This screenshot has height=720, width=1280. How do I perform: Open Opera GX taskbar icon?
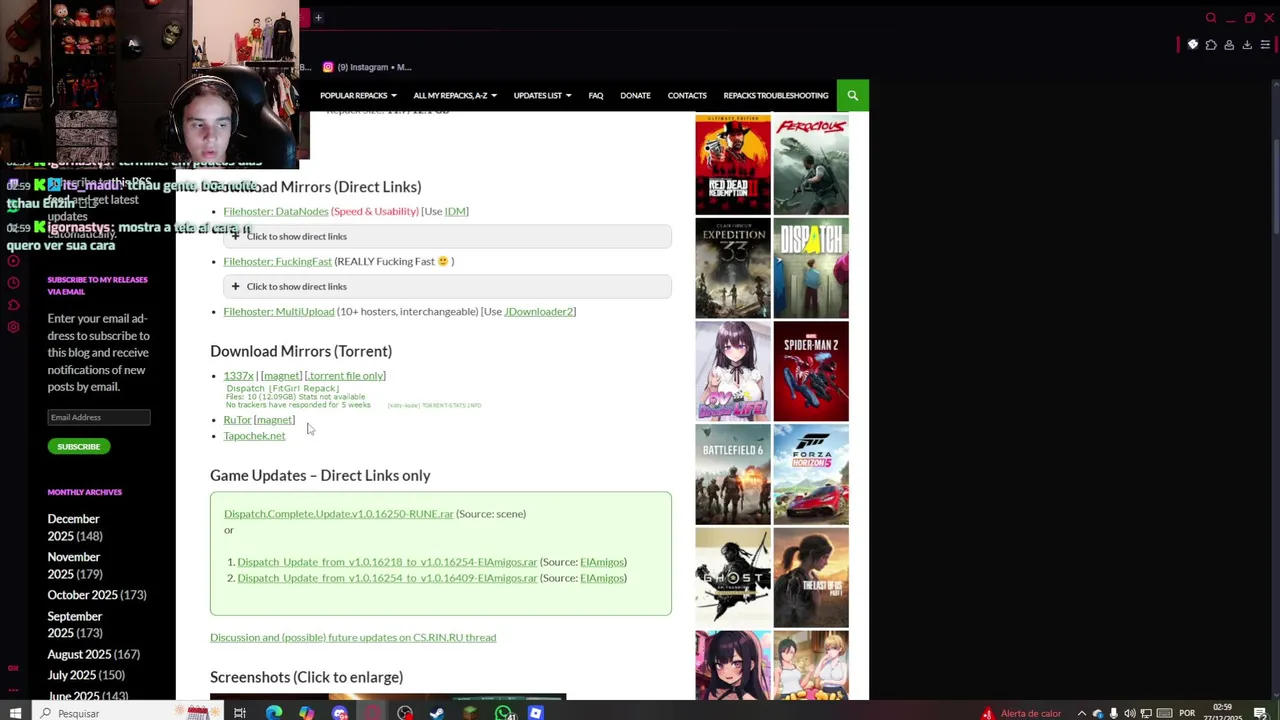click(372, 713)
